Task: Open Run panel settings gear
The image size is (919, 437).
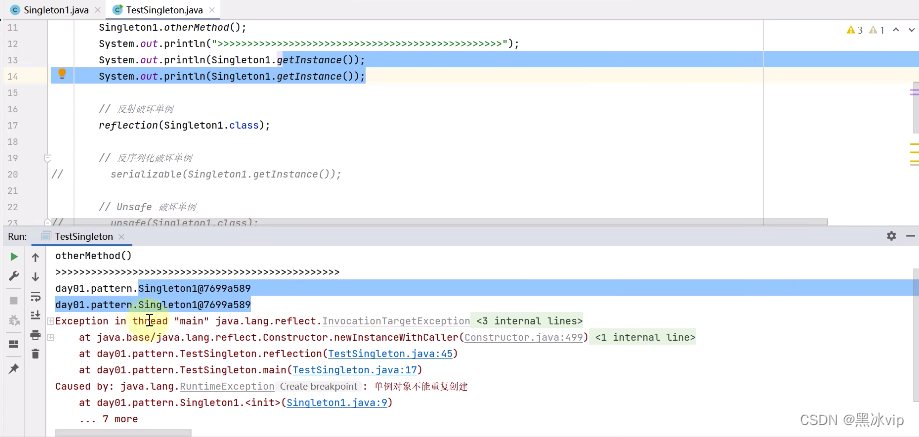Action: [891, 236]
